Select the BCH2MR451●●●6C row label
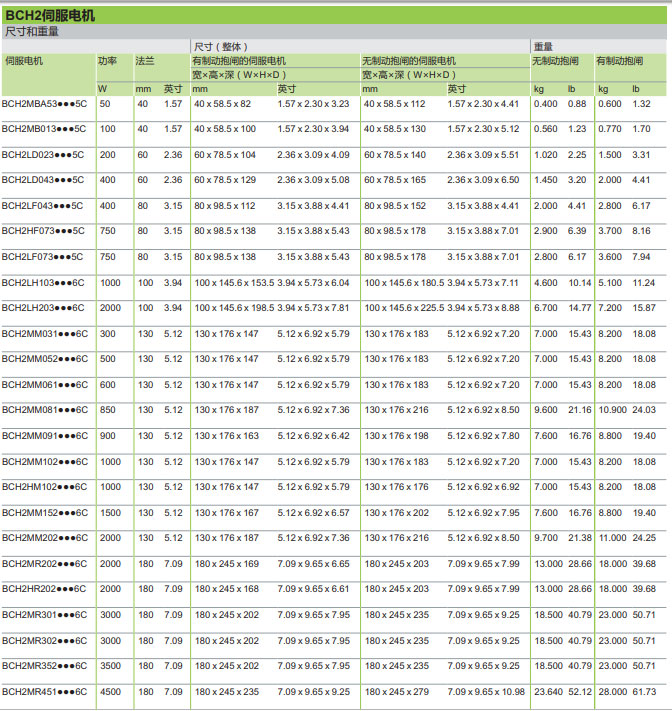This screenshot has height=711, width=672. pos(44,691)
